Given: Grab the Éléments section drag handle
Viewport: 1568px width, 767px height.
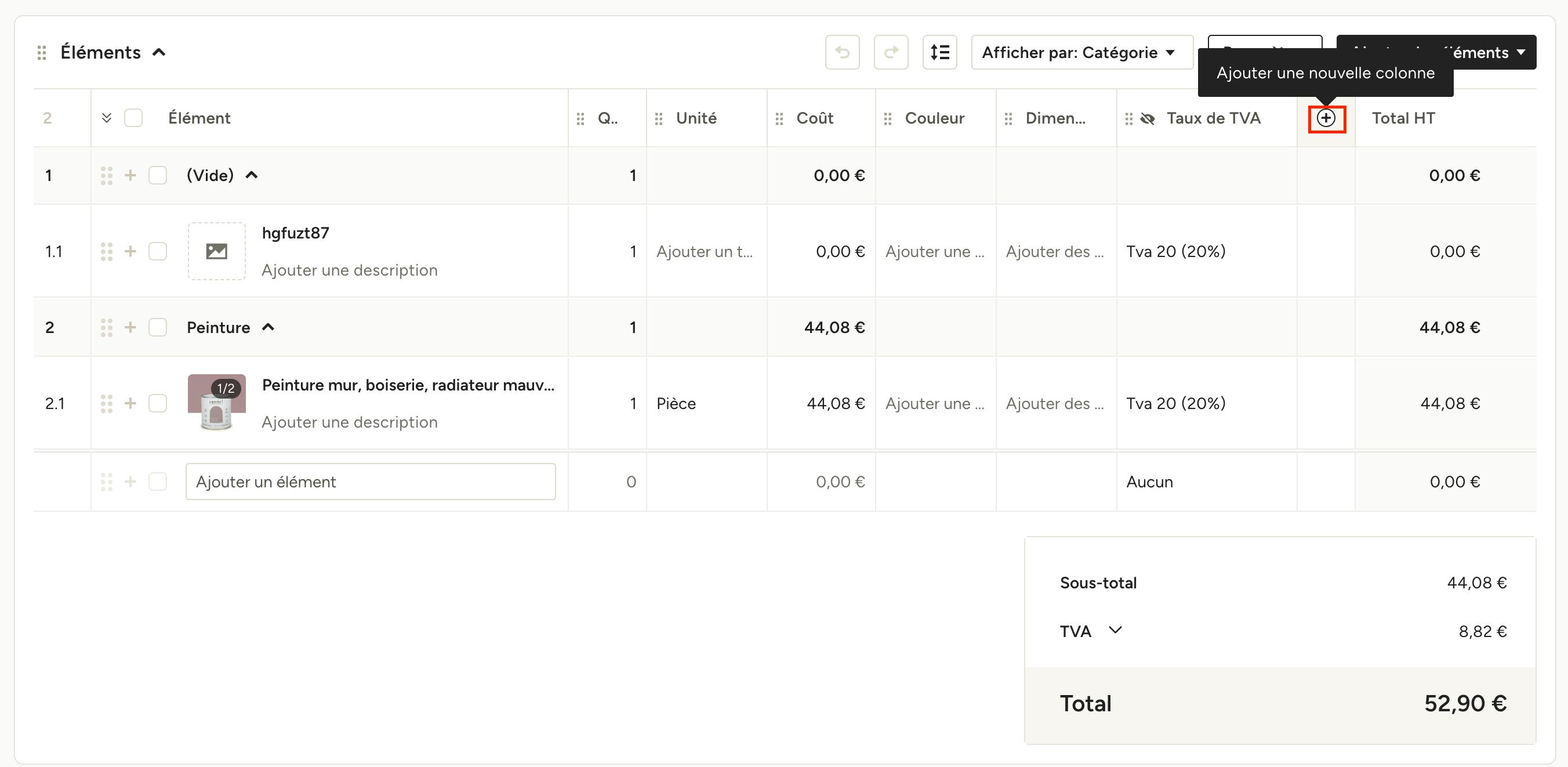Looking at the screenshot, I should click(x=41, y=53).
